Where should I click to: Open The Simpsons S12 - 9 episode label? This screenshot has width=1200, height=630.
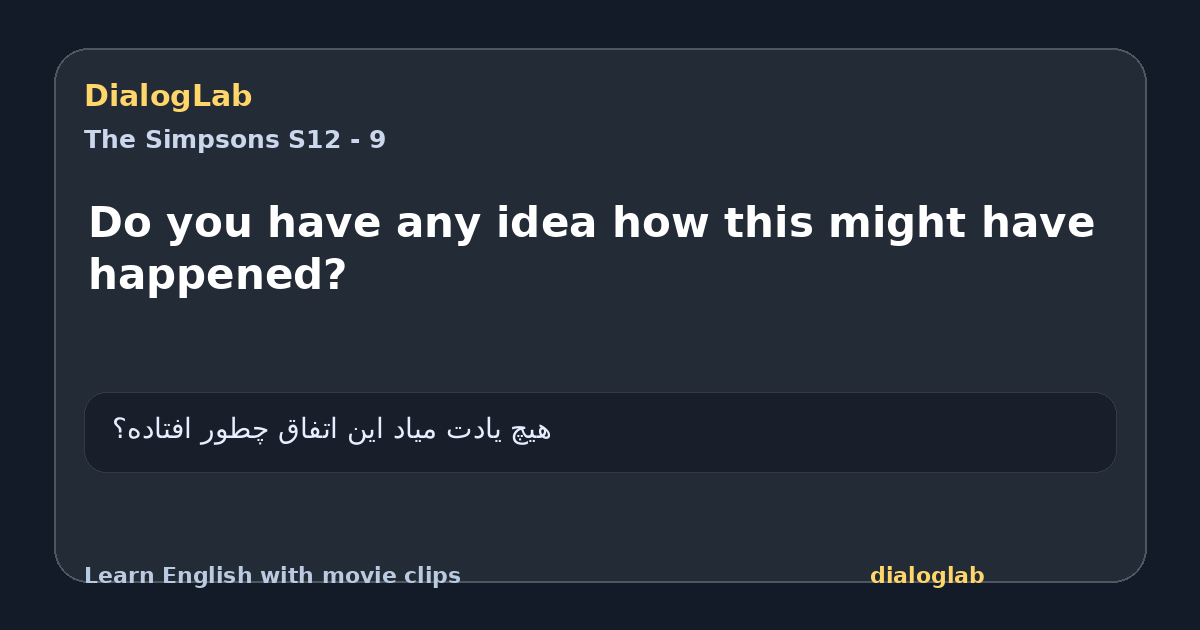point(235,140)
